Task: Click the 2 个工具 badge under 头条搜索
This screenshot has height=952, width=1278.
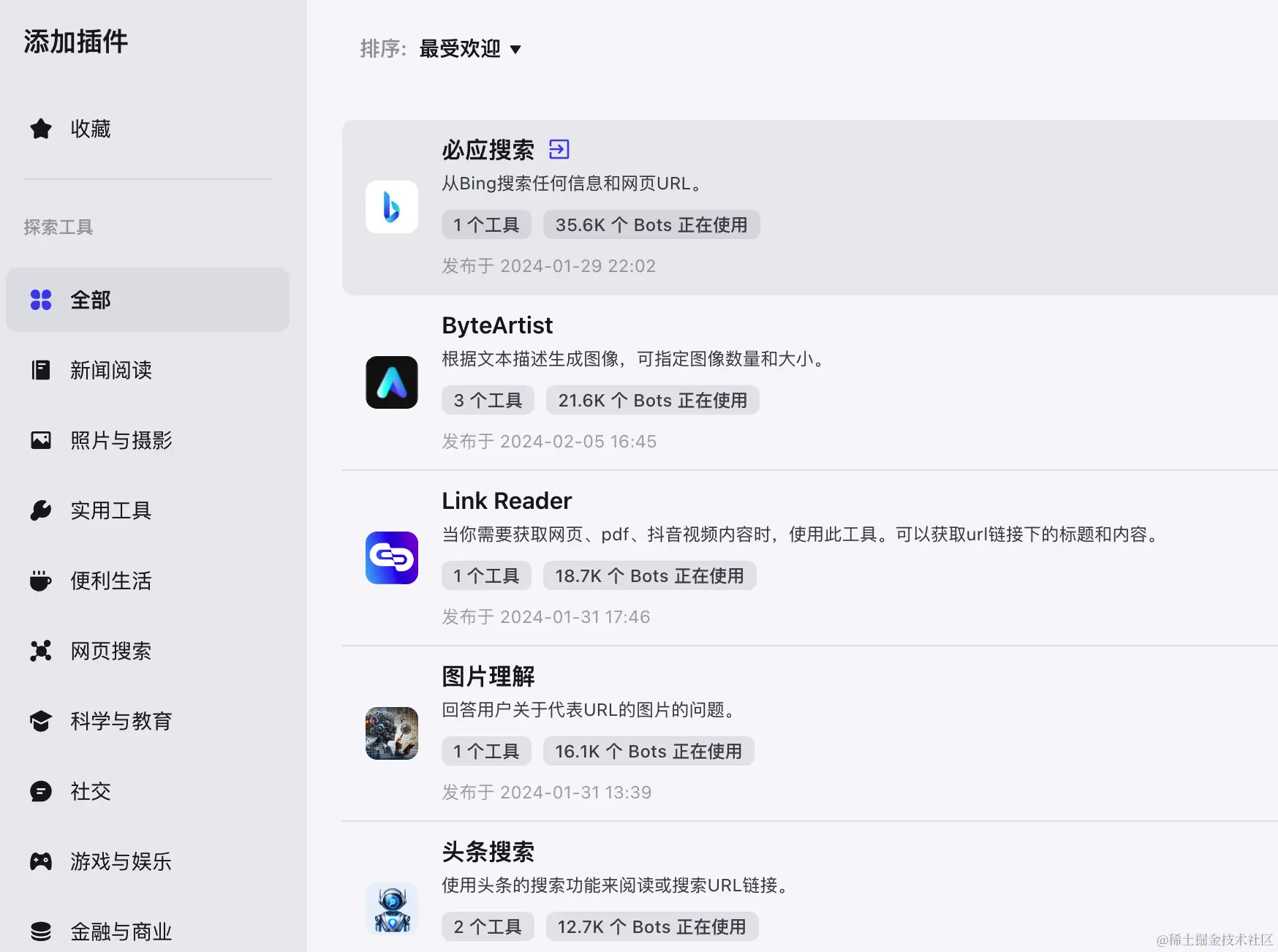Action: click(488, 926)
